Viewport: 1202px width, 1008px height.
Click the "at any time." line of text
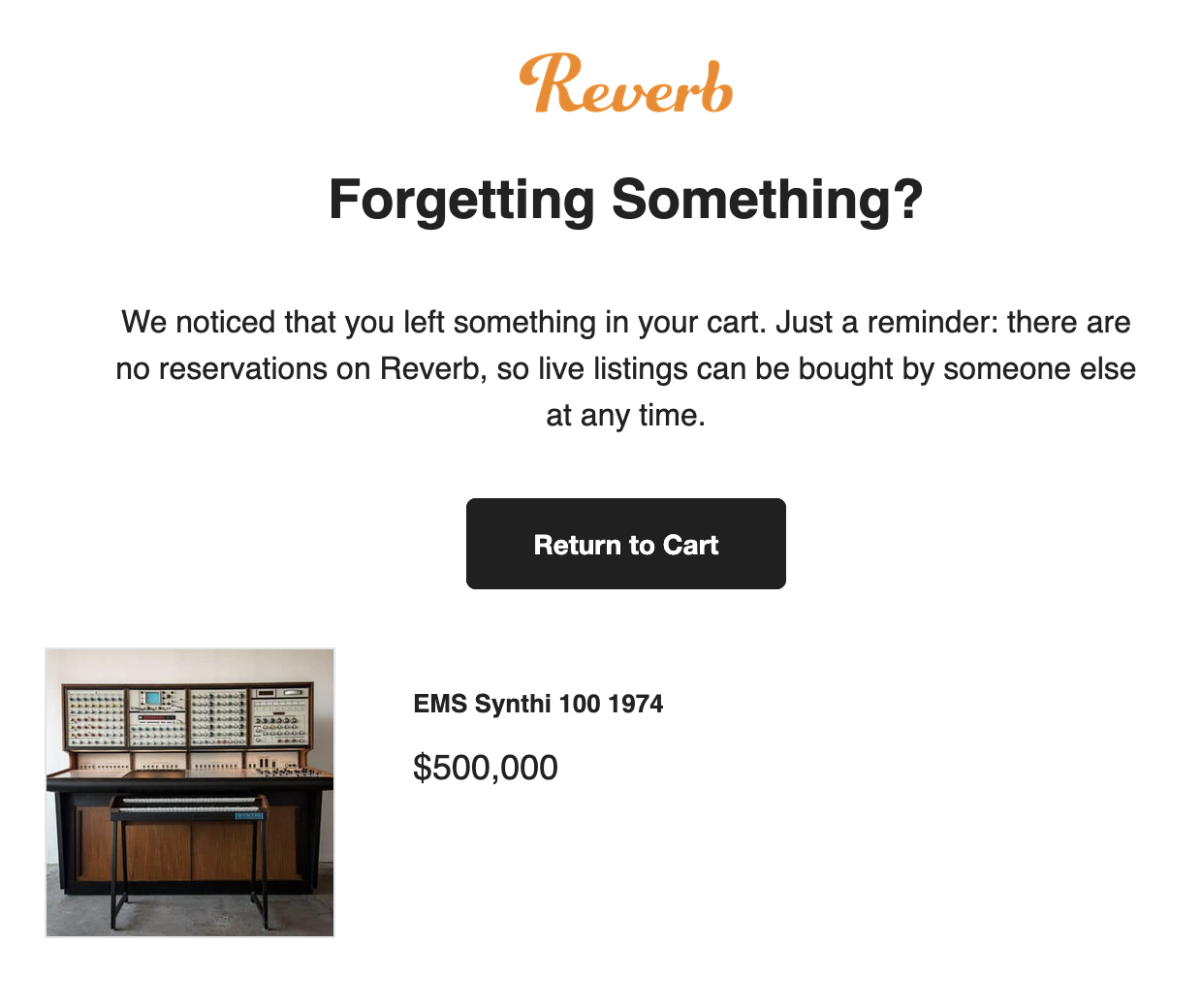[625, 416]
